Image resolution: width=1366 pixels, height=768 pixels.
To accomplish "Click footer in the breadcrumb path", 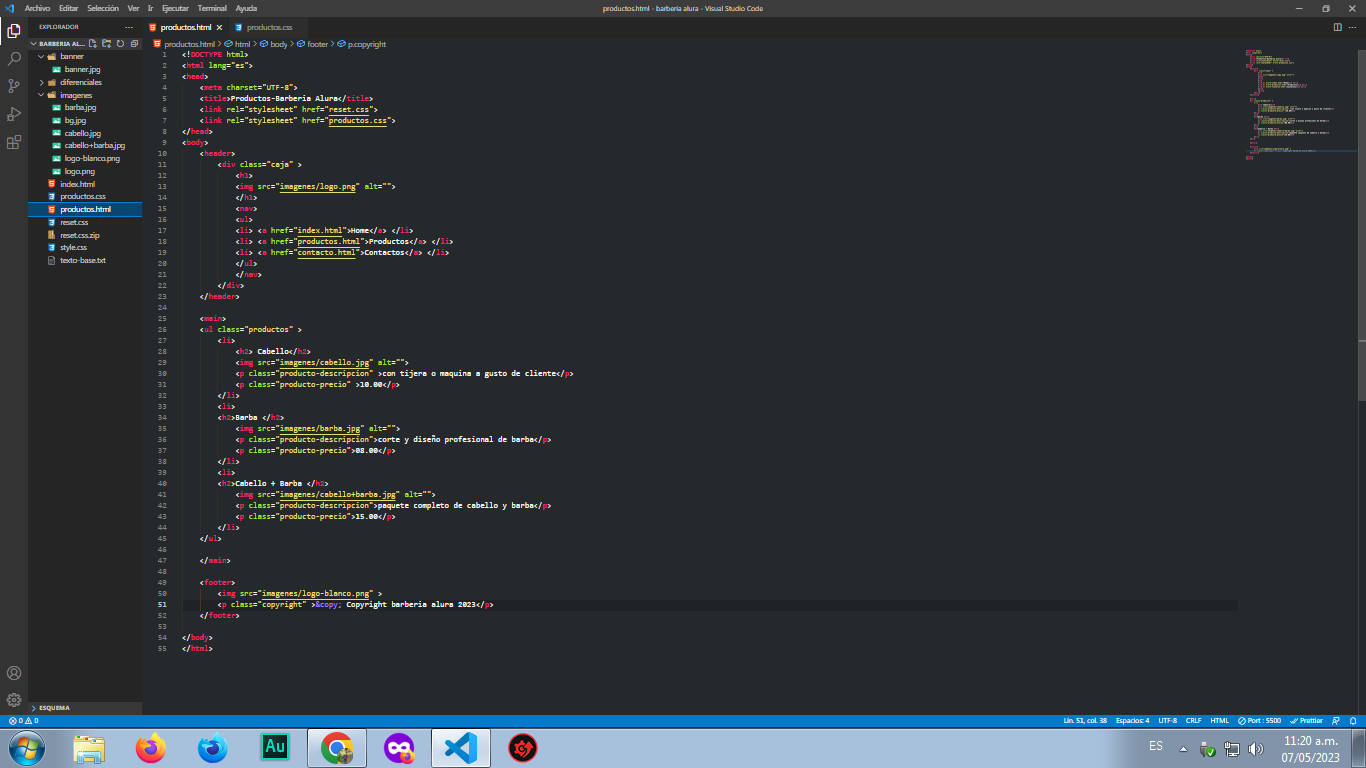I will (x=317, y=44).
